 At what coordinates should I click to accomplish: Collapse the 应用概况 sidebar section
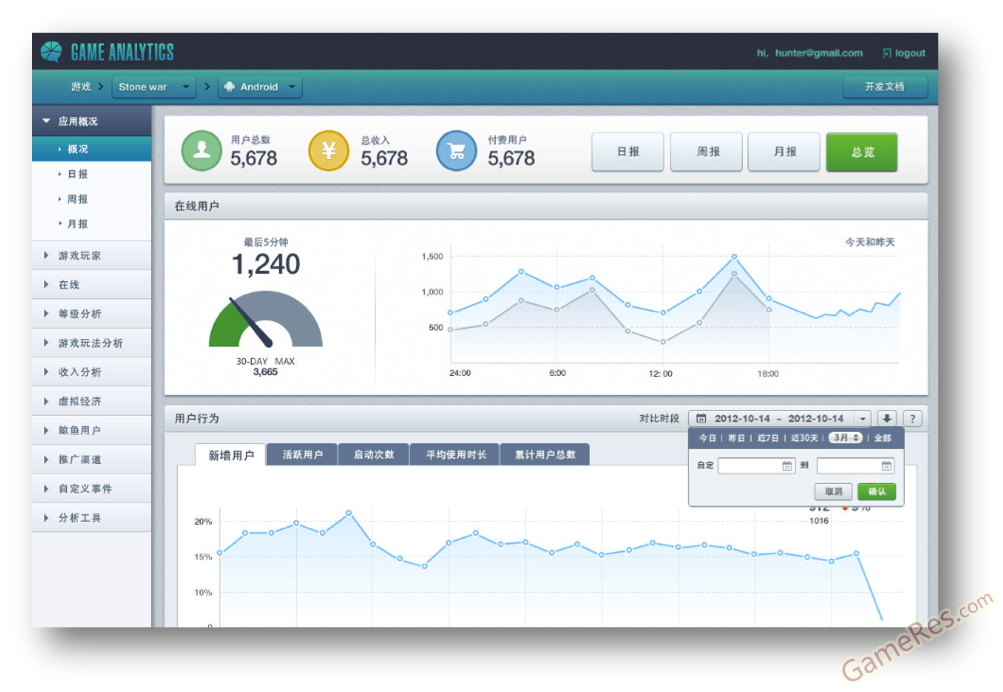91,121
